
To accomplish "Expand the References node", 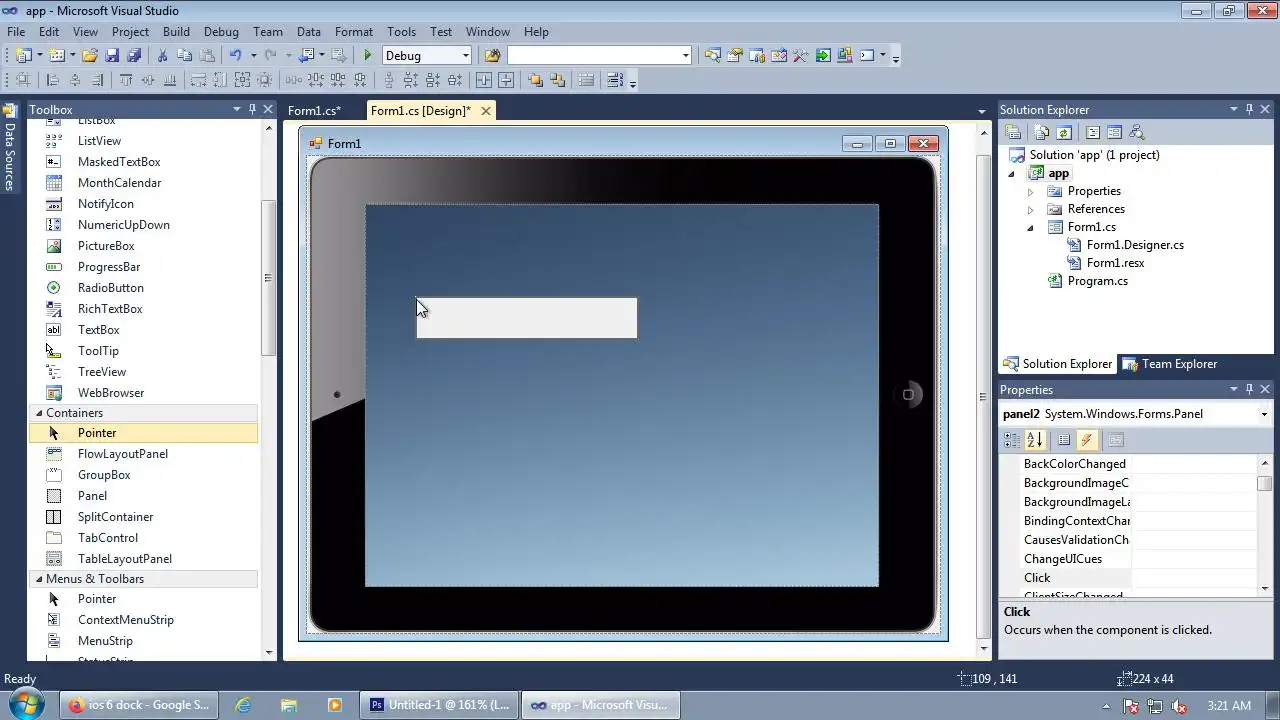I will pyautogui.click(x=1030, y=209).
